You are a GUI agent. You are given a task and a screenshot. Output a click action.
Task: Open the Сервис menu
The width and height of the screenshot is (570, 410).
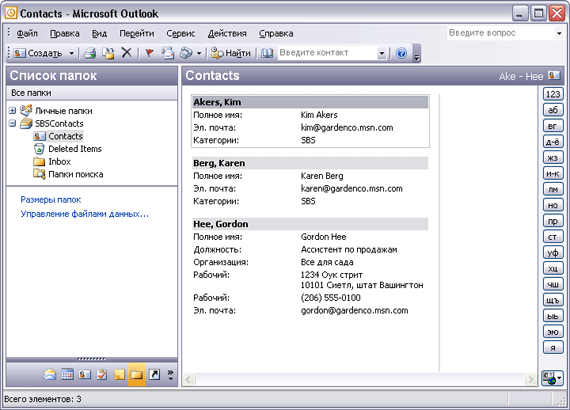[x=181, y=33]
